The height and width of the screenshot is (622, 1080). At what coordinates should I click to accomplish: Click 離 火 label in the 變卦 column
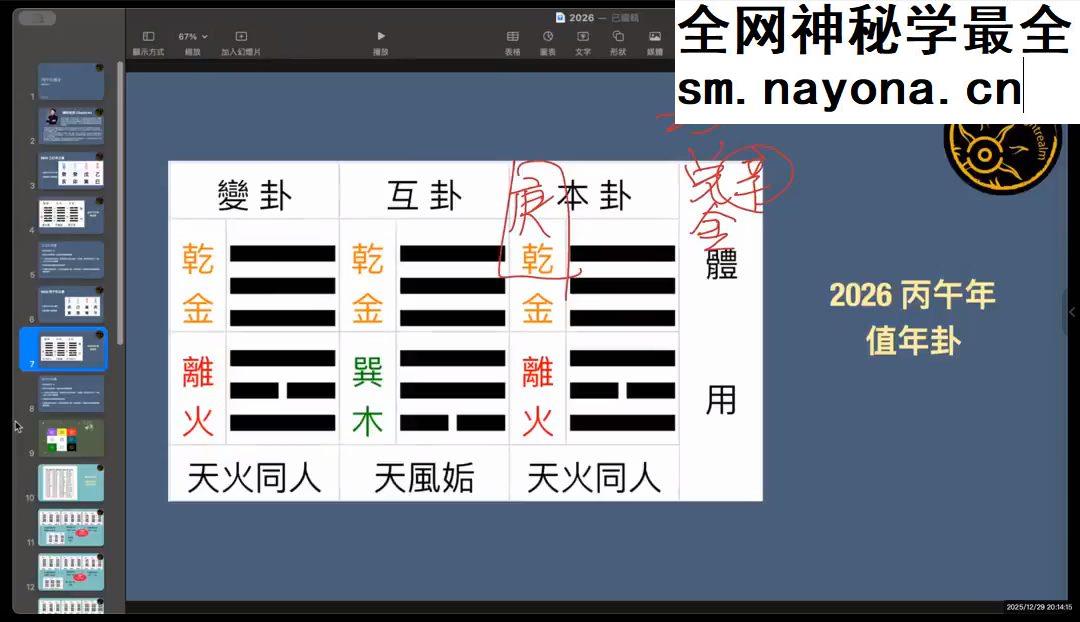198,396
